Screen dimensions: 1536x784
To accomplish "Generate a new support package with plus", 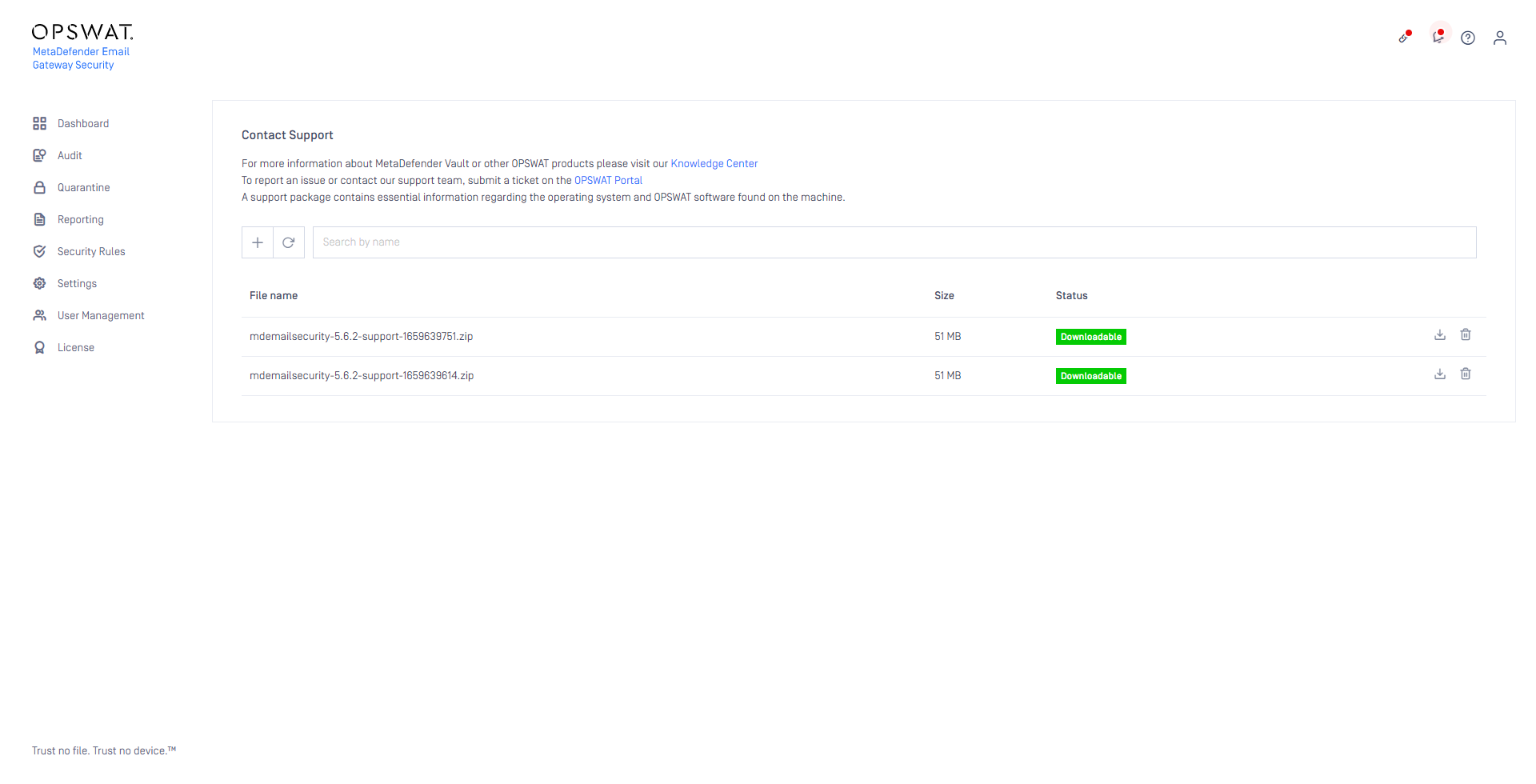I will click(x=258, y=242).
